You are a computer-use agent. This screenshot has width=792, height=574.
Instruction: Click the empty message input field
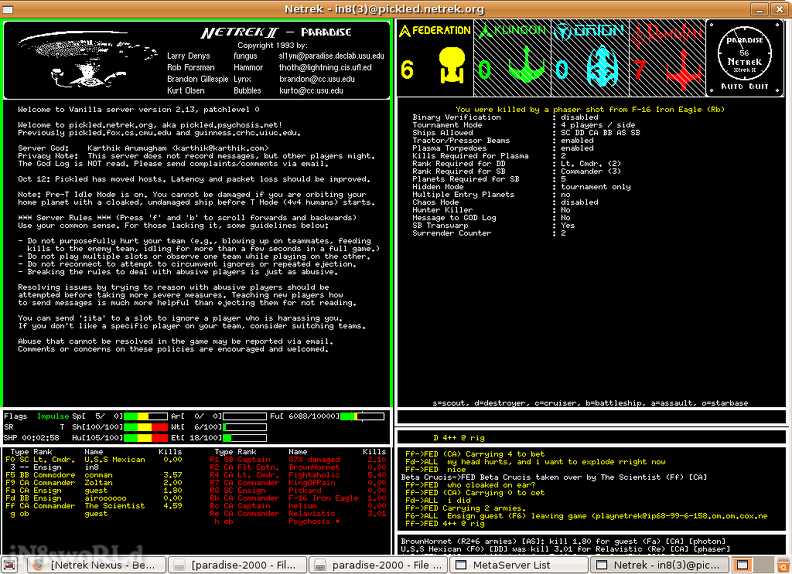(591, 417)
